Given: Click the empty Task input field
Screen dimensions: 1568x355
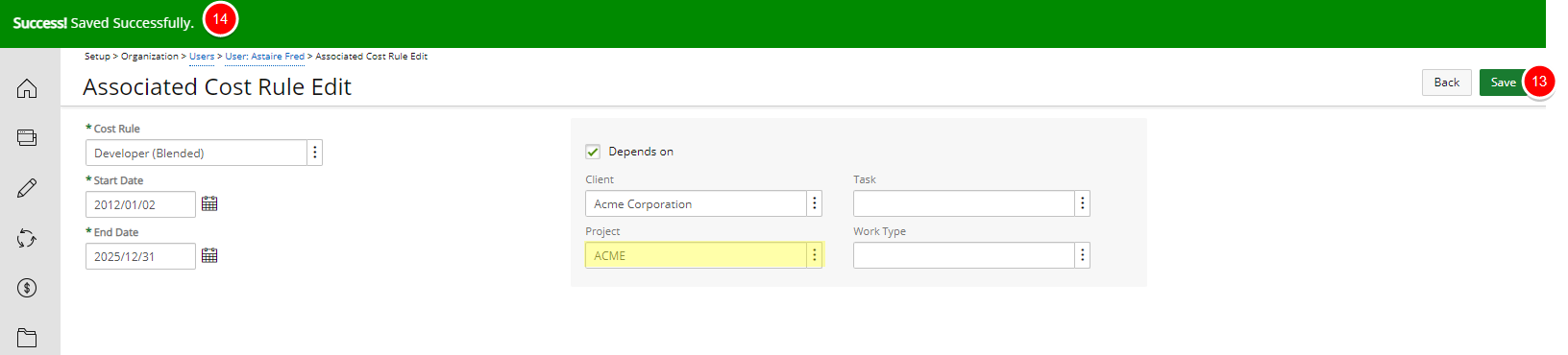Looking at the screenshot, I should (x=964, y=203).
